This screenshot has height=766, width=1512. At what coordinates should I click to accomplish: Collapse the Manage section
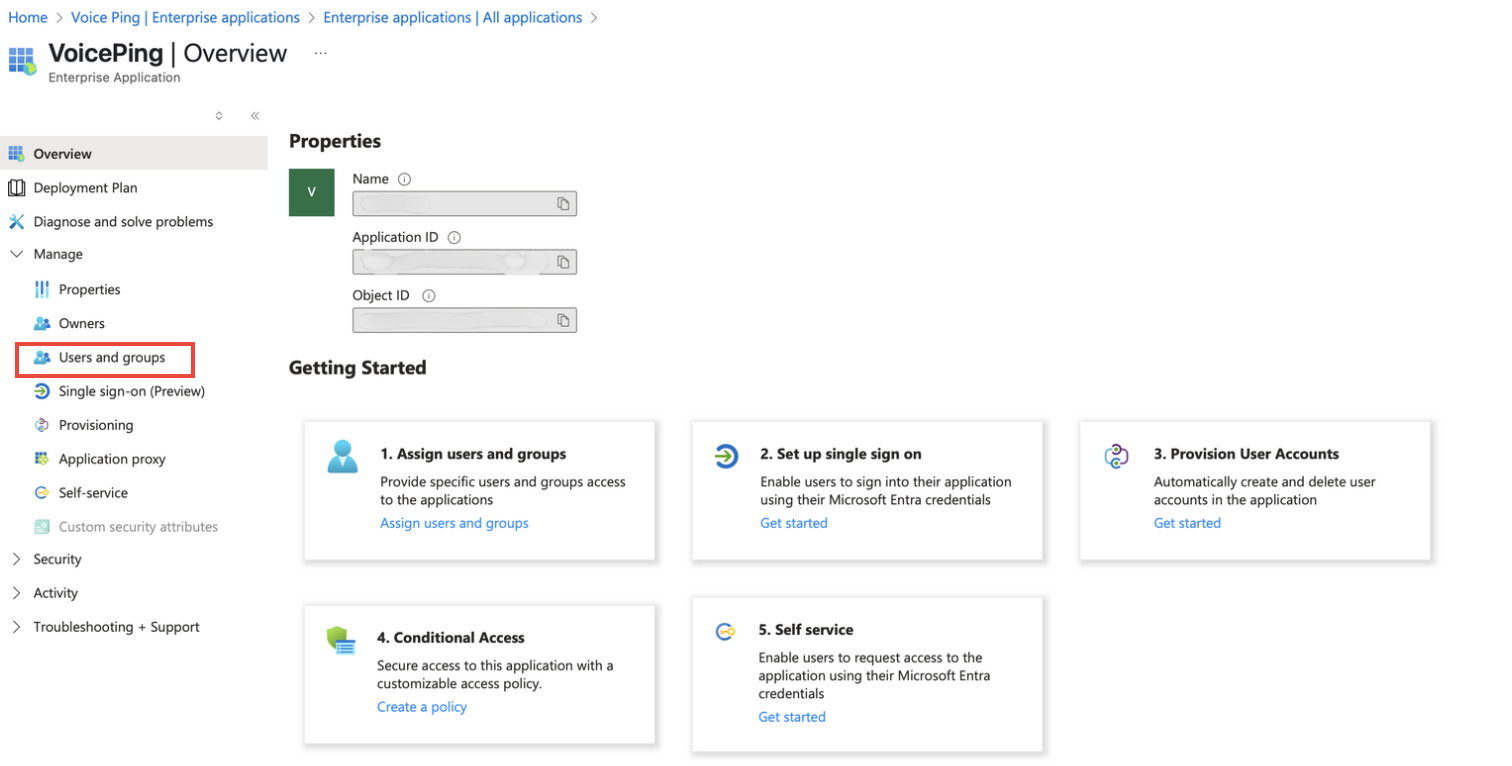16,255
